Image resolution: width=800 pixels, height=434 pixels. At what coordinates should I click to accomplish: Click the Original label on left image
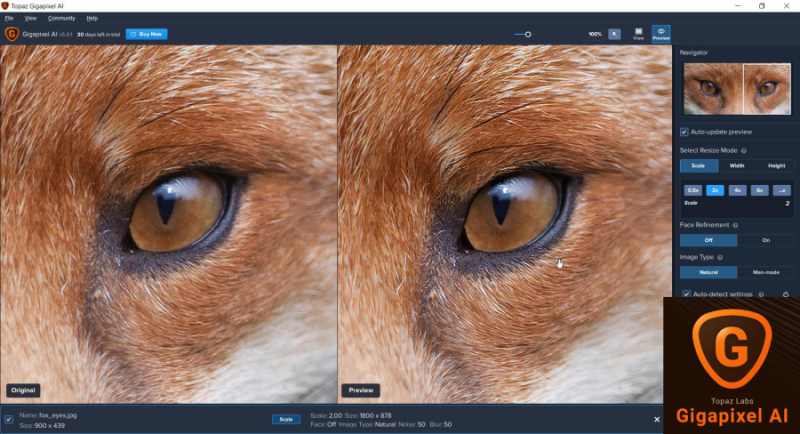(x=23, y=390)
